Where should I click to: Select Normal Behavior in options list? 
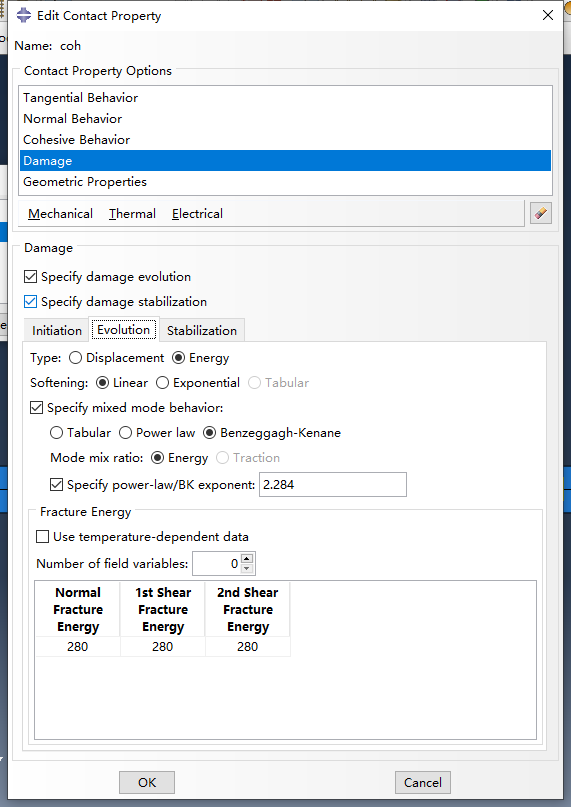pos(285,119)
